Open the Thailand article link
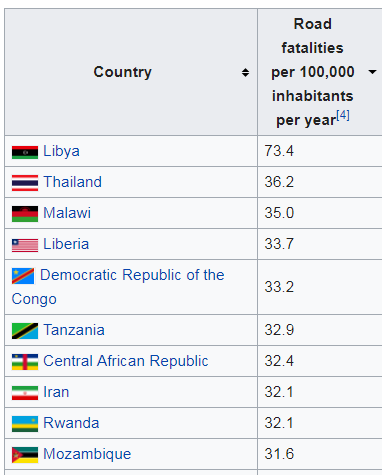This screenshot has width=382, height=475. pyautogui.click(x=73, y=182)
